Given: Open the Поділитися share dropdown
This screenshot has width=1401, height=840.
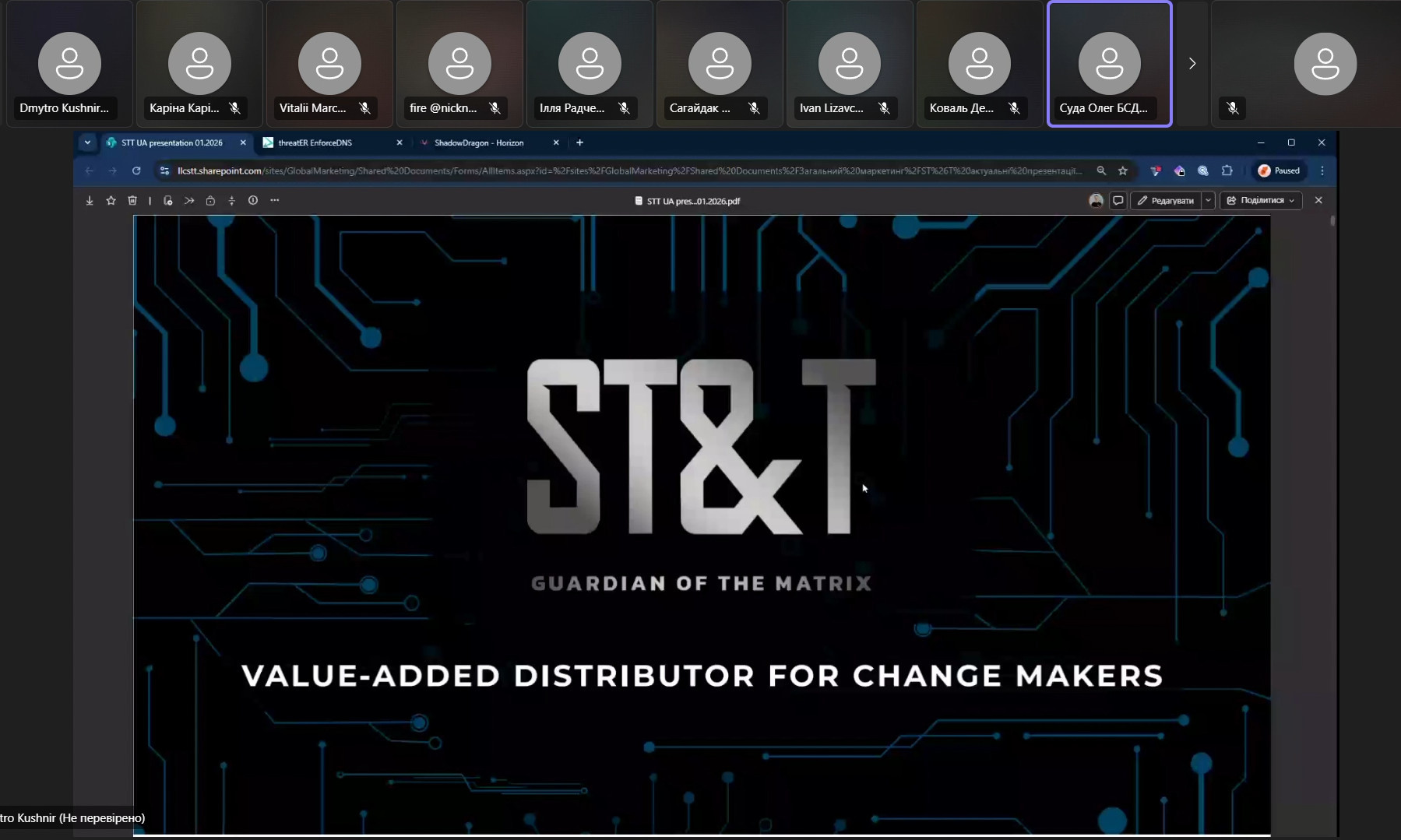Looking at the screenshot, I should click(x=1261, y=201).
